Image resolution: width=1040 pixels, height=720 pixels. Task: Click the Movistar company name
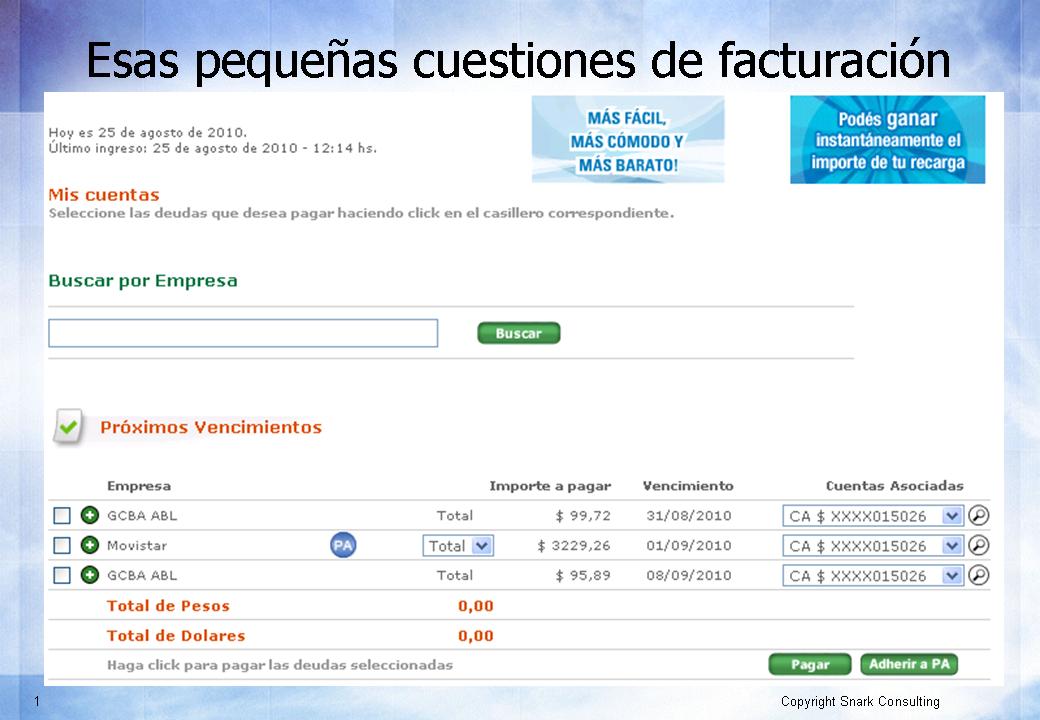point(137,546)
